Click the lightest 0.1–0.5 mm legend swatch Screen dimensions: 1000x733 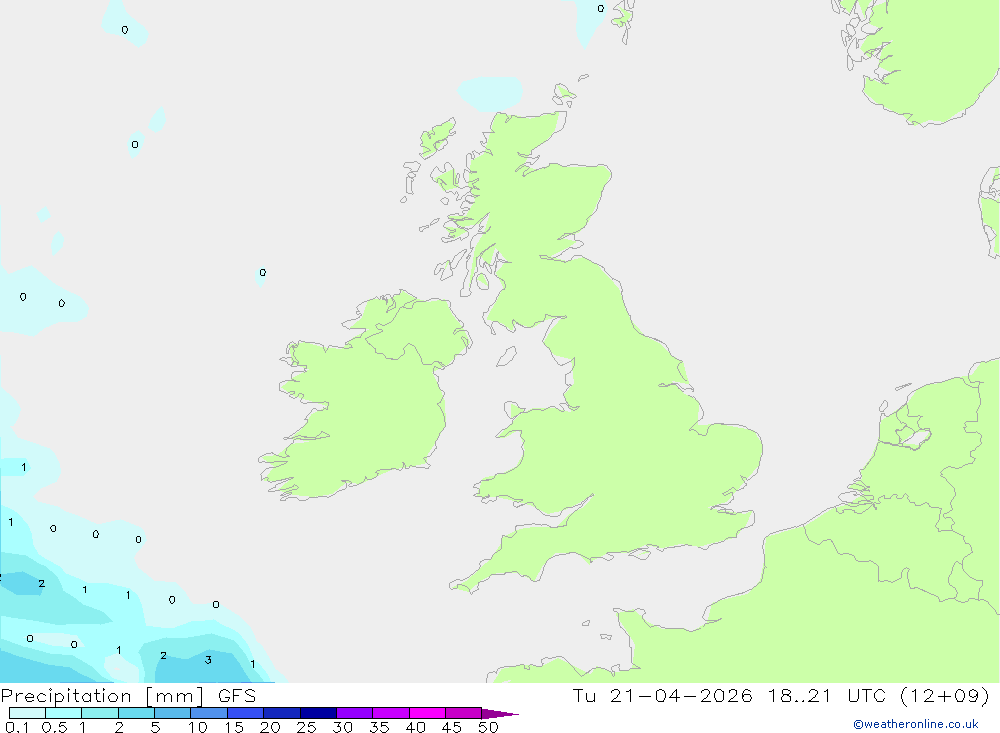(x=27, y=713)
